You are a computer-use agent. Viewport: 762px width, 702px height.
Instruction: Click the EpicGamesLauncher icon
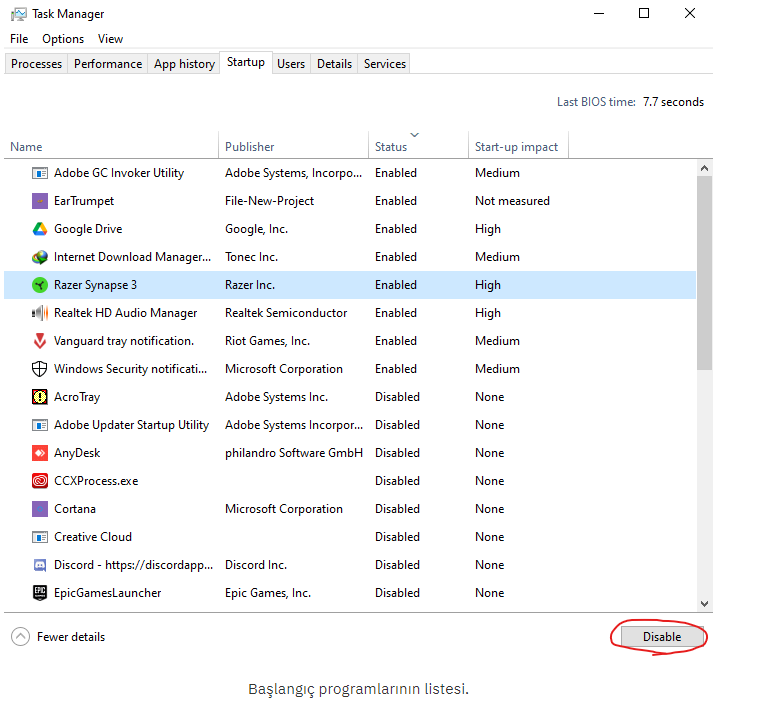(40, 593)
